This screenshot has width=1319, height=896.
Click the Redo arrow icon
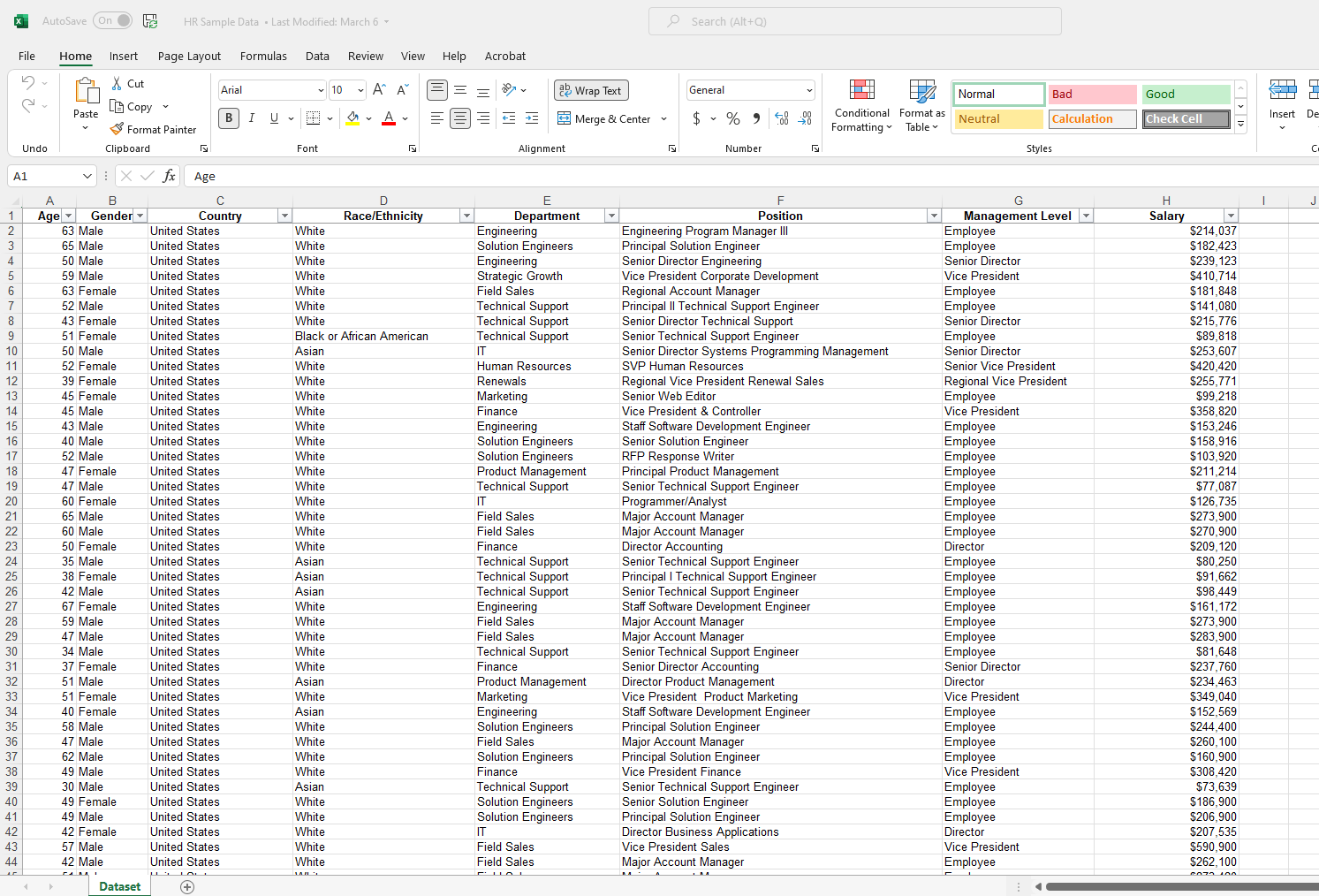[x=28, y=106]
